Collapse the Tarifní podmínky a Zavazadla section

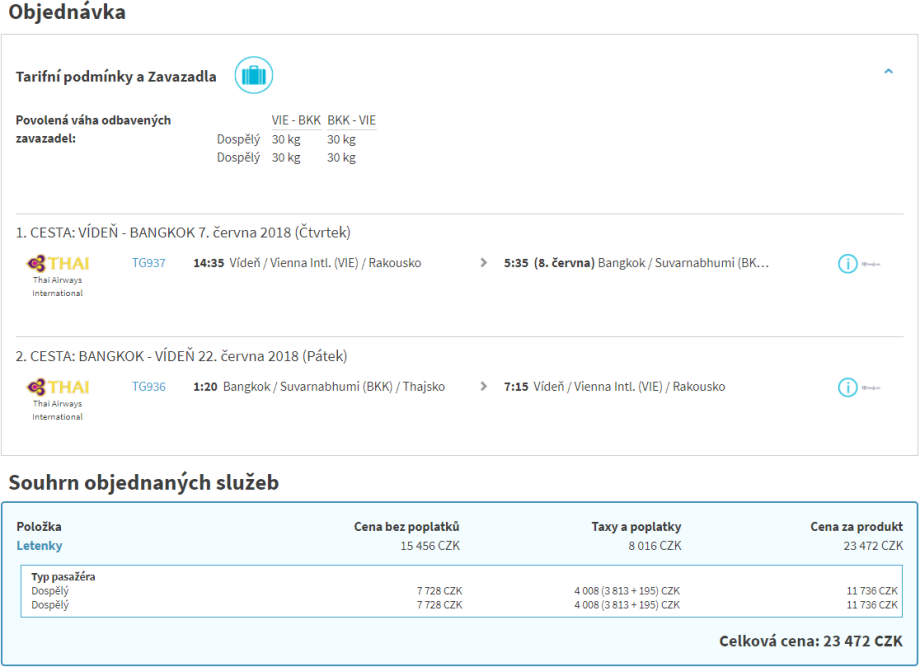(x=888, y=72)
